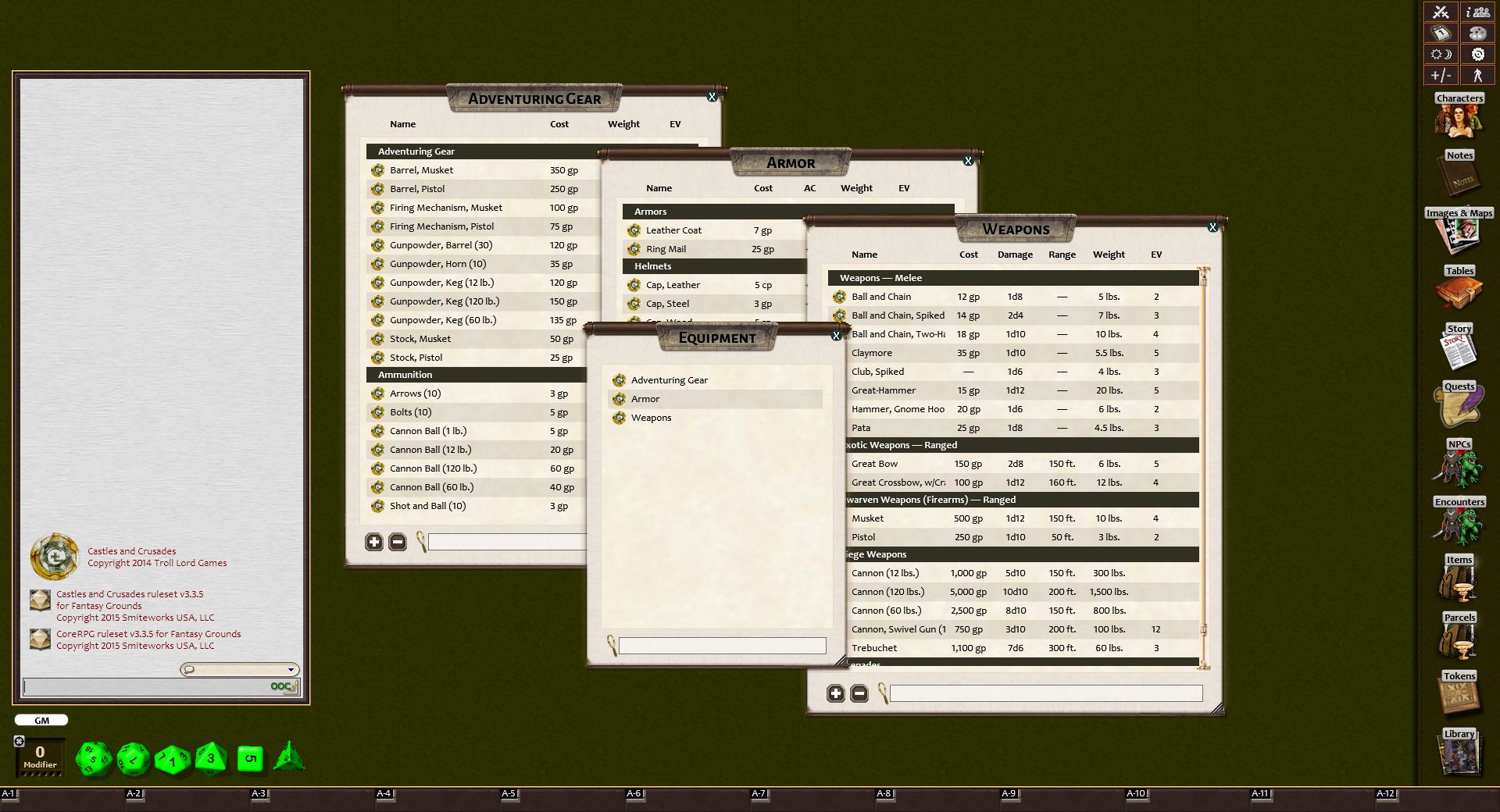Open the Calendar icon
This screenshot has height=812, width=1500.
[1440, 34]
